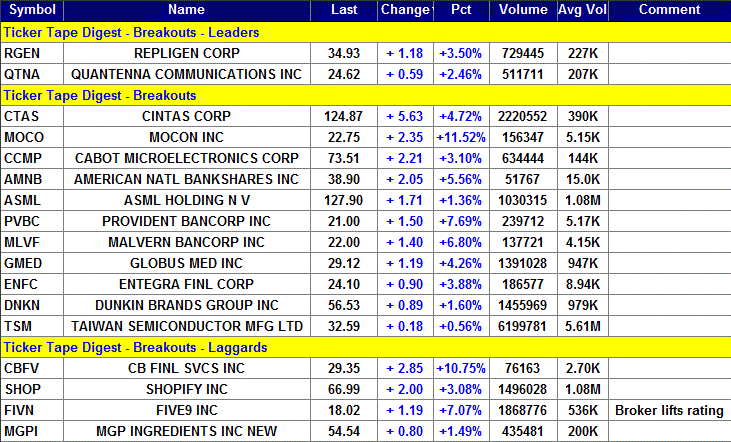Click the FIVE9 INC name cell
Image resolution: width=731 pixels, height=442 pixels.
coord(186,410)
